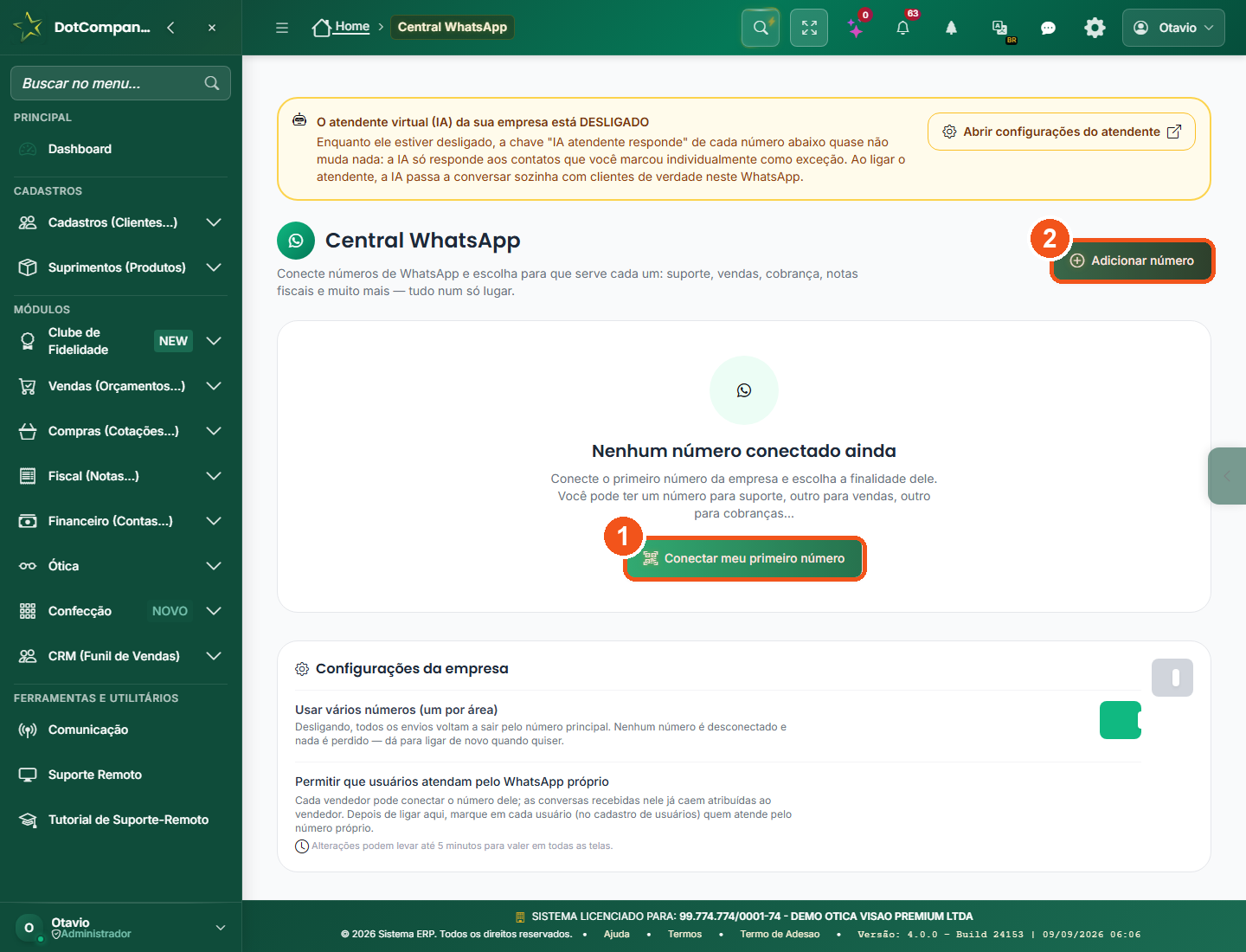Viewport: 1246px width, 952px height.
Task: Open quick search with the magnifier button
Action: coord(761,28)
